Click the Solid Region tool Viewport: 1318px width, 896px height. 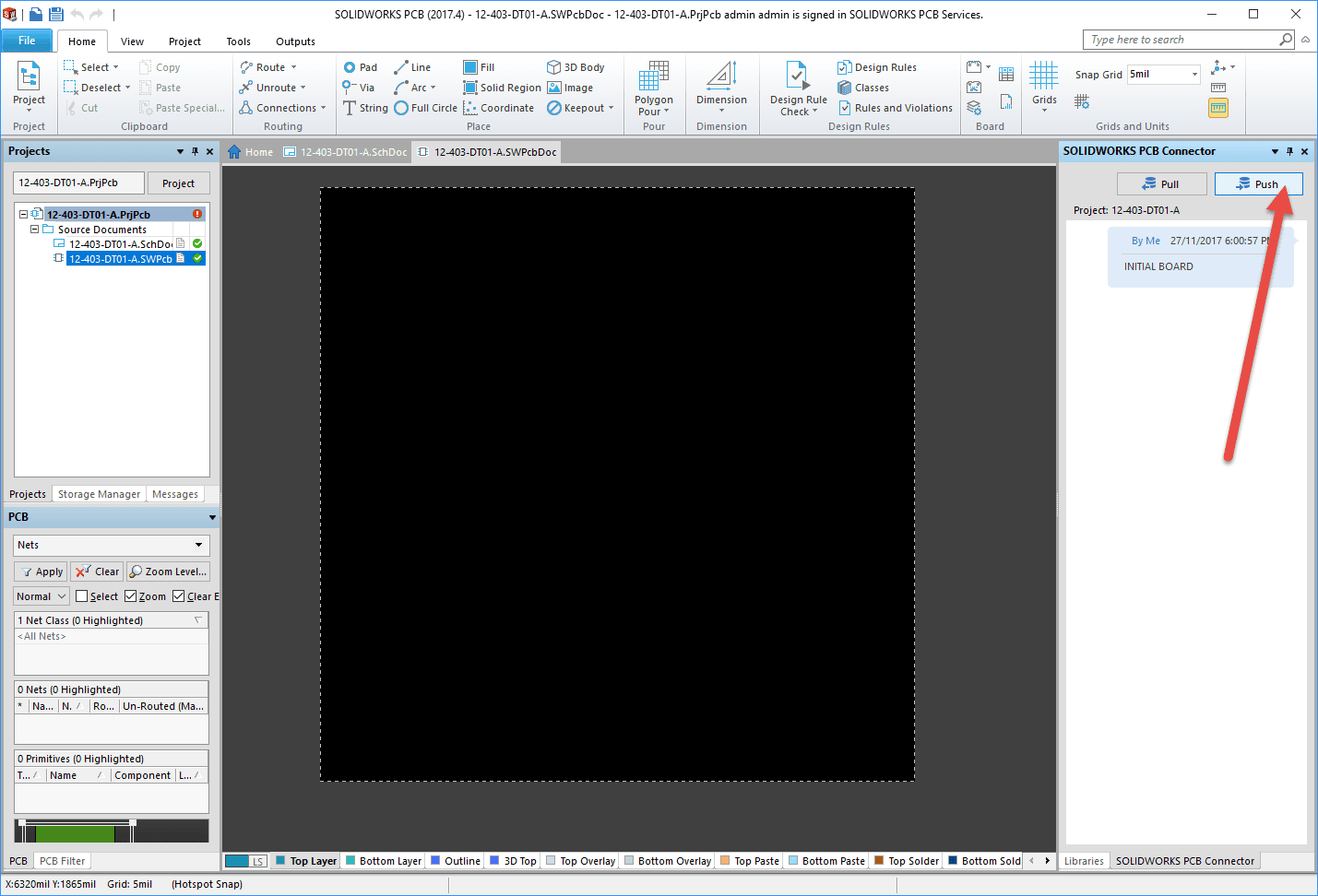502,88
